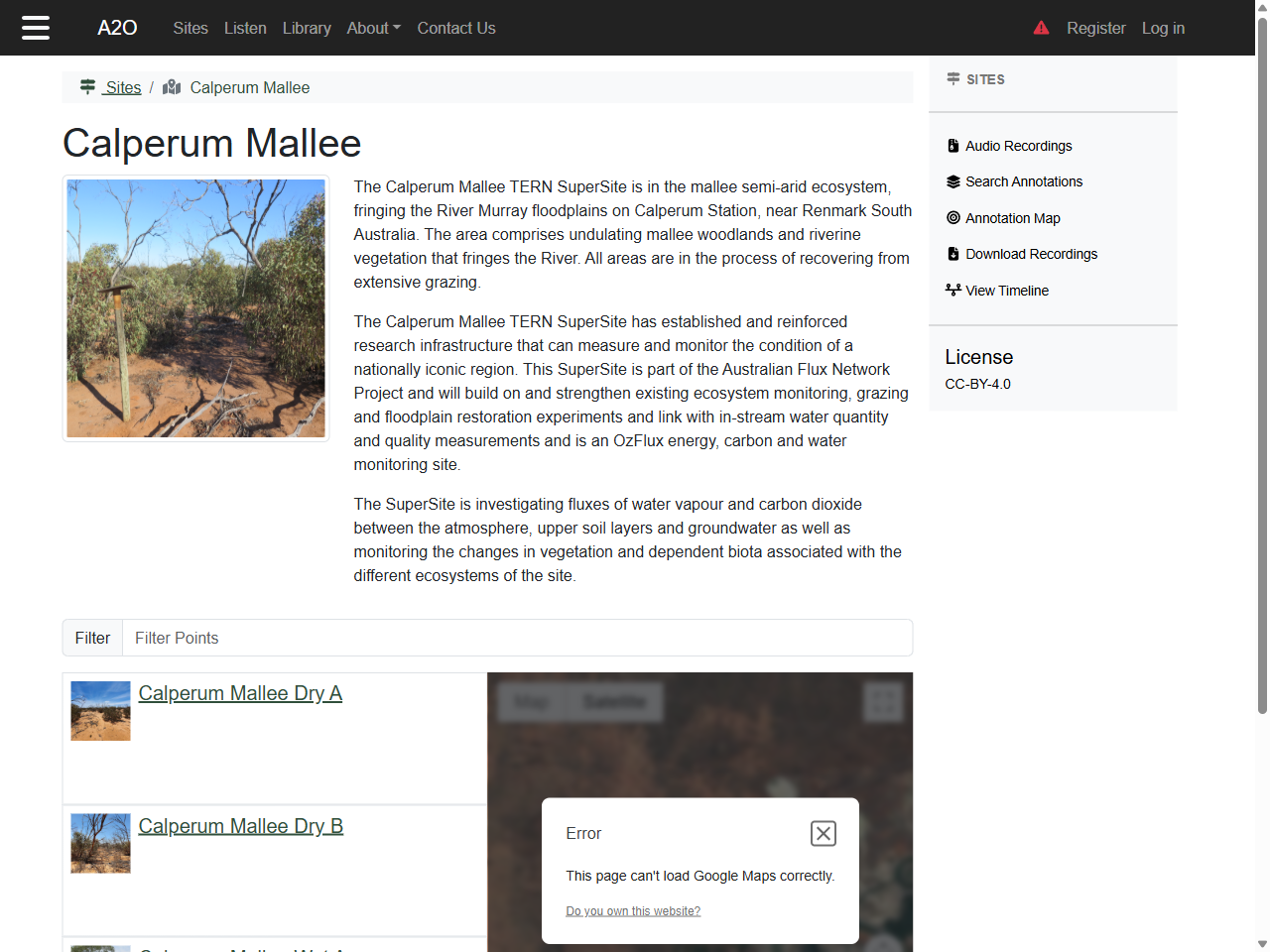This screenshot has width=1270, height=952.
Task: Open the Calperum Mallee Dry B point
Action: 241,826
